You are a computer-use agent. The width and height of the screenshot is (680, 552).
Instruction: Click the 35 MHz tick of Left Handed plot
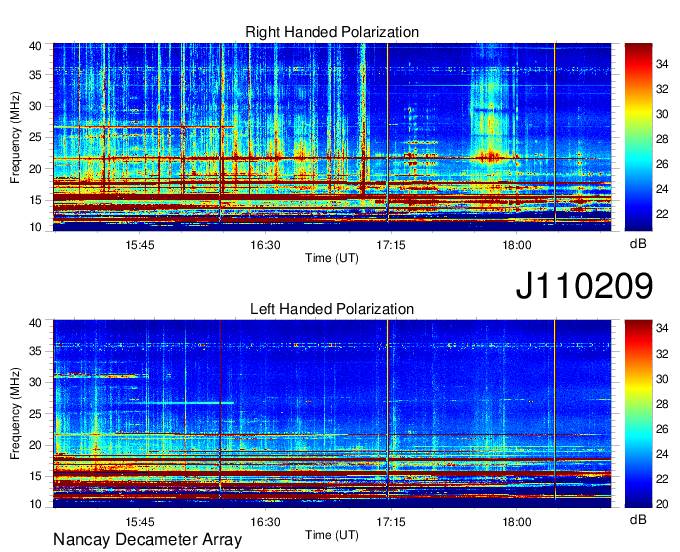[x=36, y=351]
